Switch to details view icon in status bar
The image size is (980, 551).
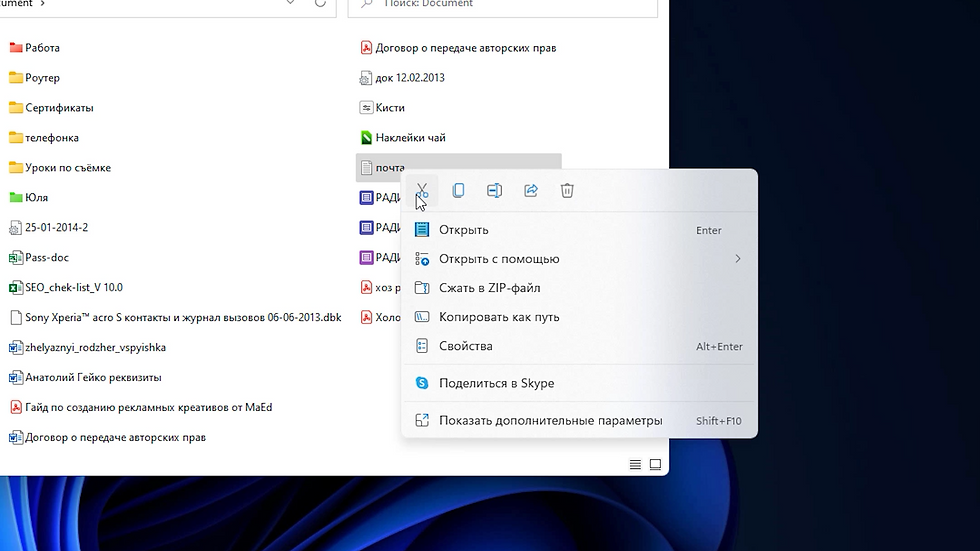point(635,464)
